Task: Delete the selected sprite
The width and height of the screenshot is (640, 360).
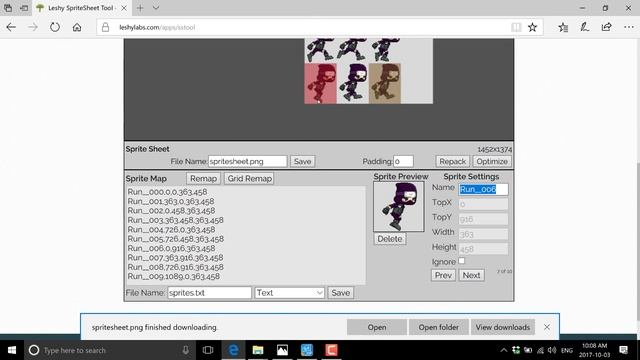Action: point(390,239)
